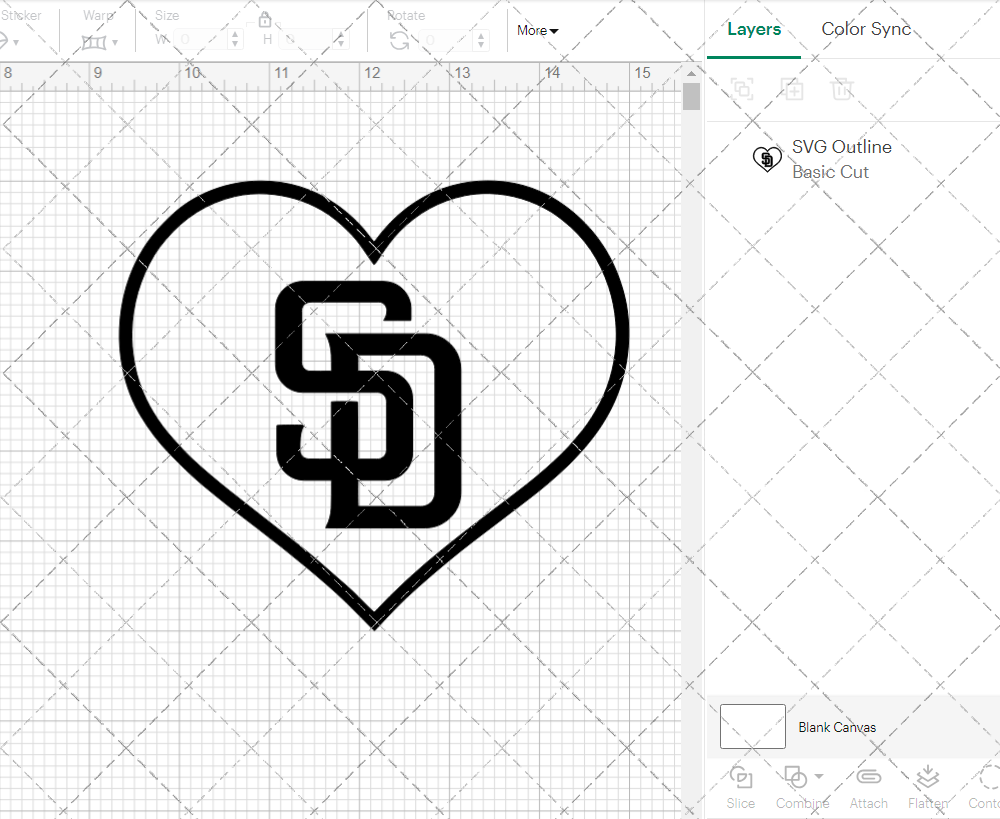1000x819 pixels.
Task: Click the Contour icon
Action: point(987,778)
